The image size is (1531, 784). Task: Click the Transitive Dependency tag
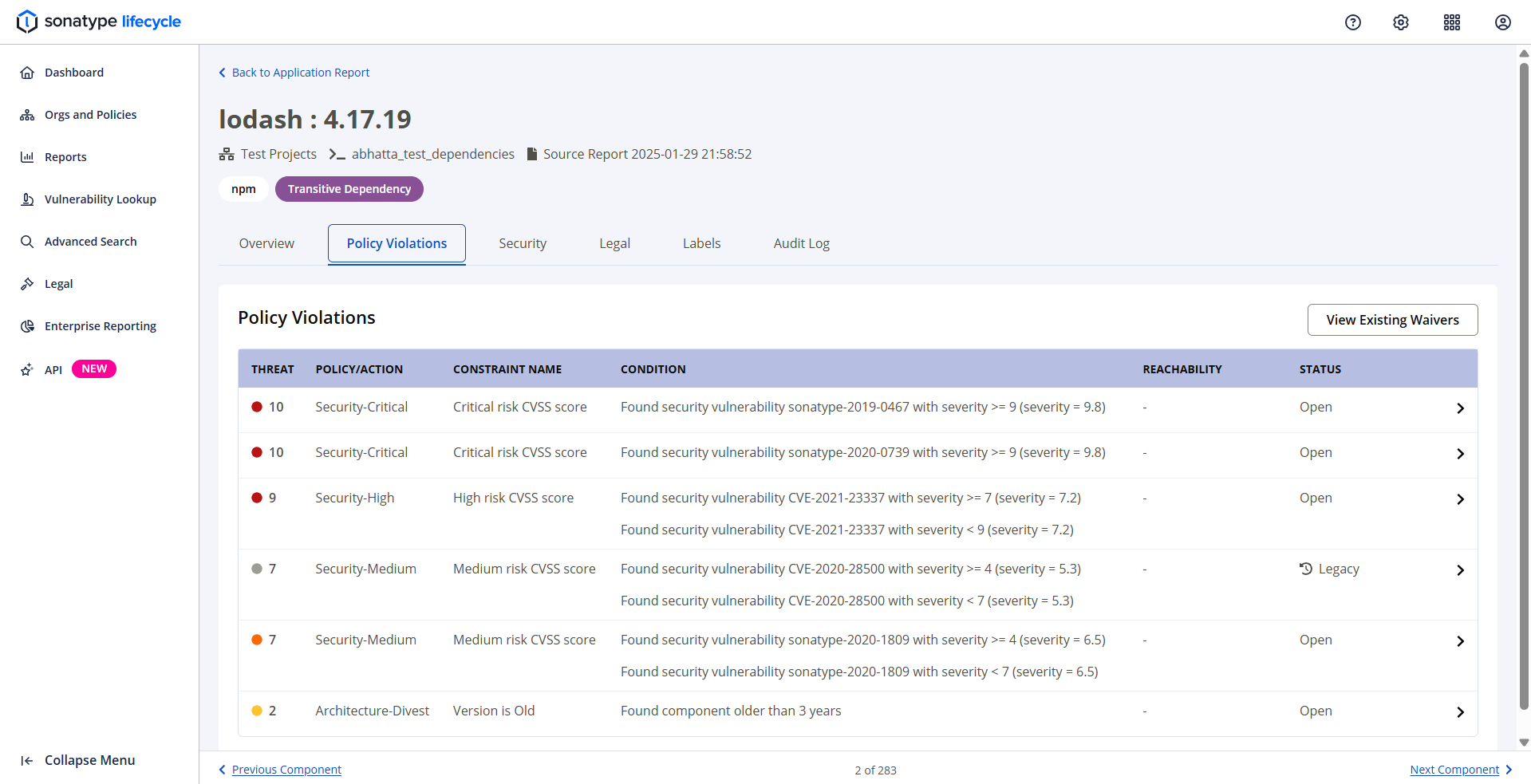tap(349, 189)
